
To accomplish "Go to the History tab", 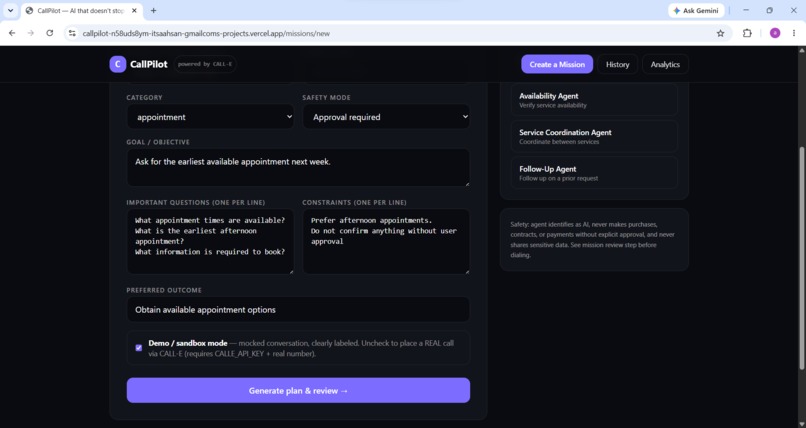I will tap(617, 64).
